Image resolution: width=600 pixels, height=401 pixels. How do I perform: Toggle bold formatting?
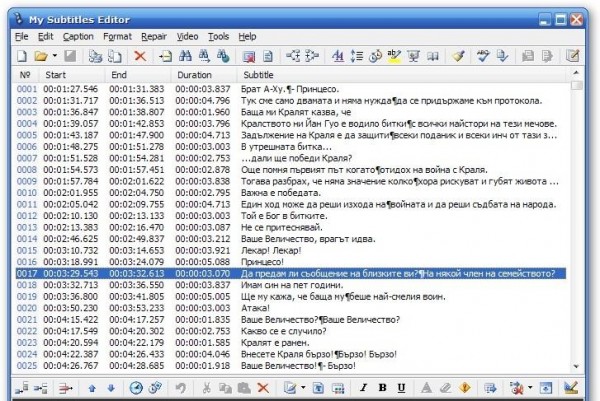382,388
